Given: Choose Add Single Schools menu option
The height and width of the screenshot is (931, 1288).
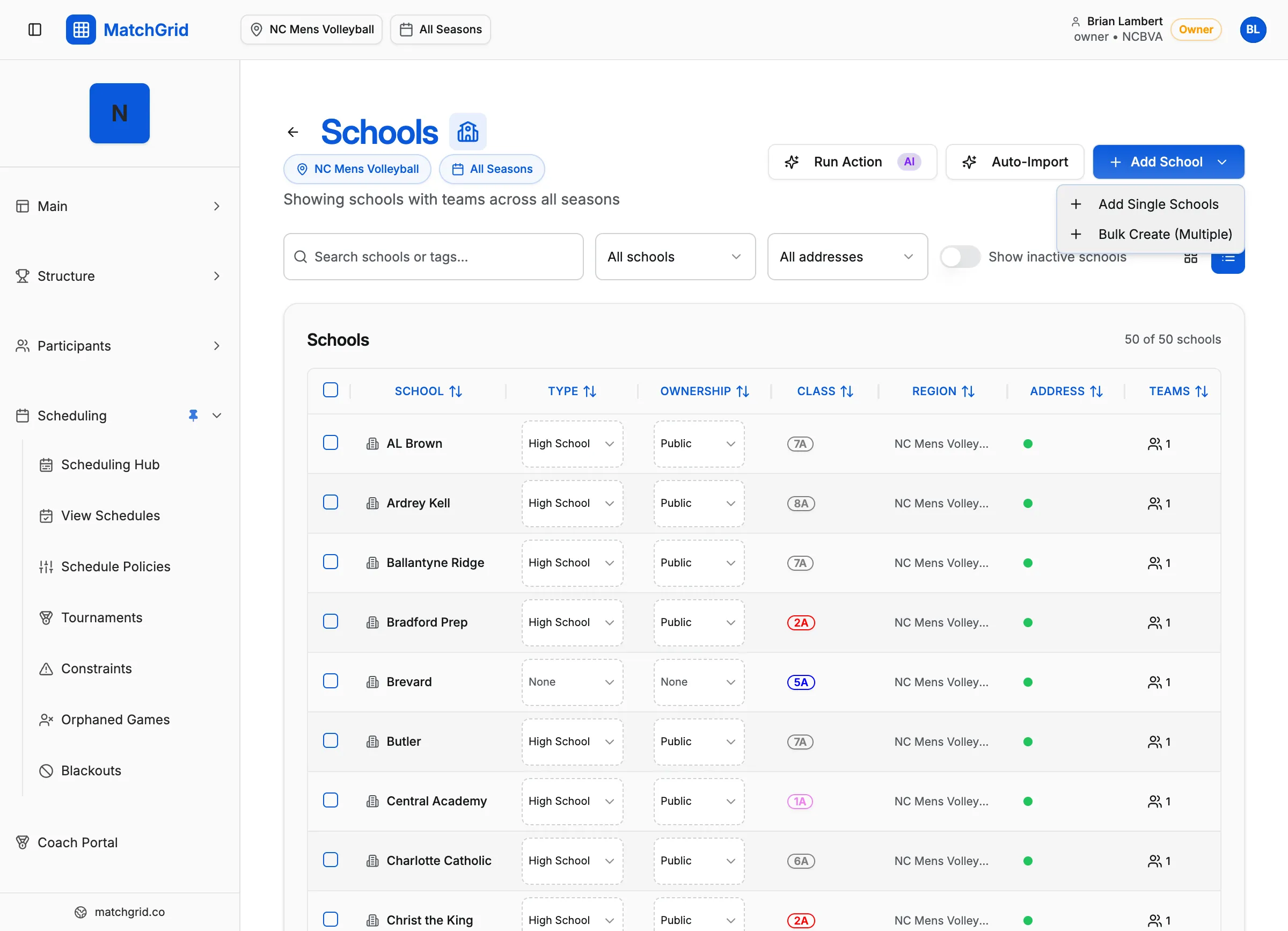Looking at the screenshot, I should click(x=1158, y=204).
